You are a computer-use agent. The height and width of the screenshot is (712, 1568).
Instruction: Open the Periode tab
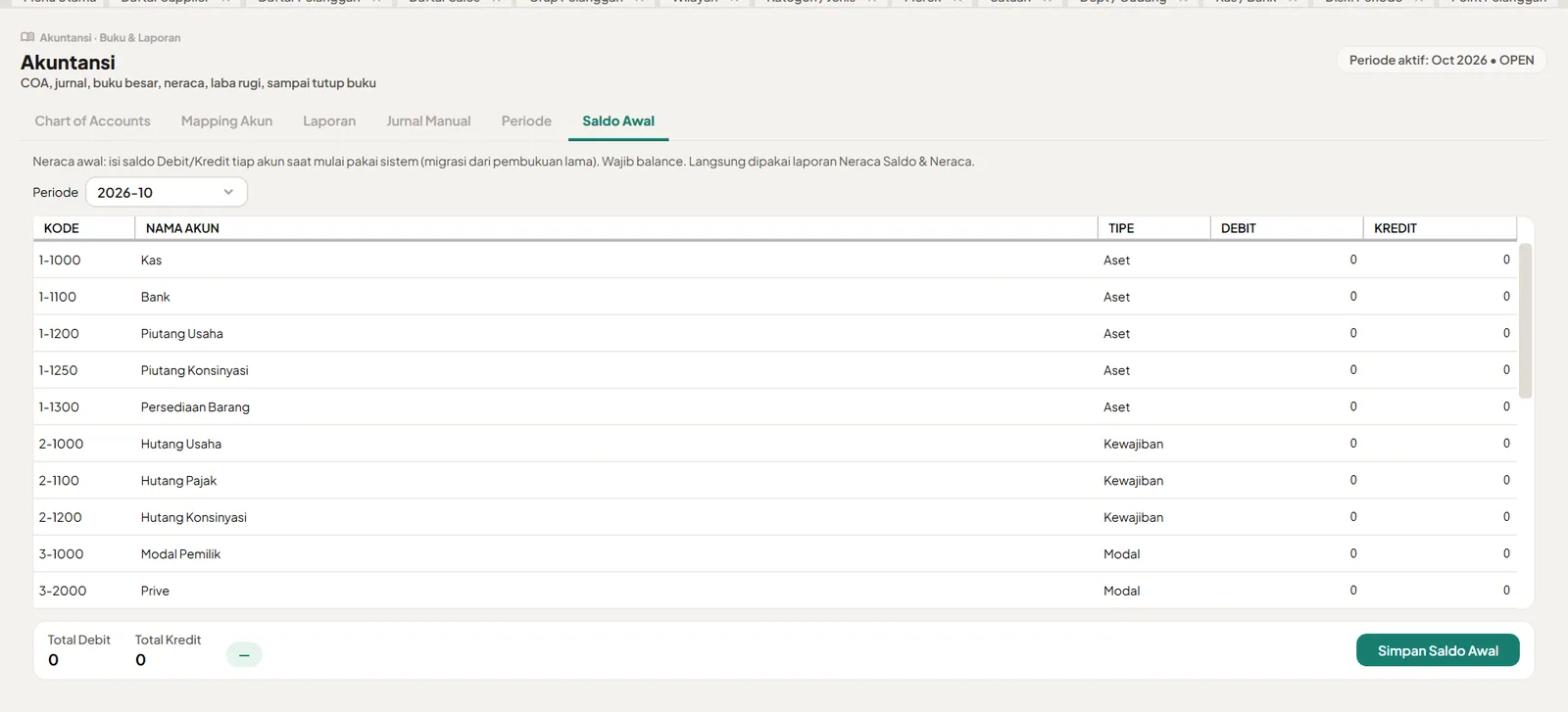[x=526, y=120]
